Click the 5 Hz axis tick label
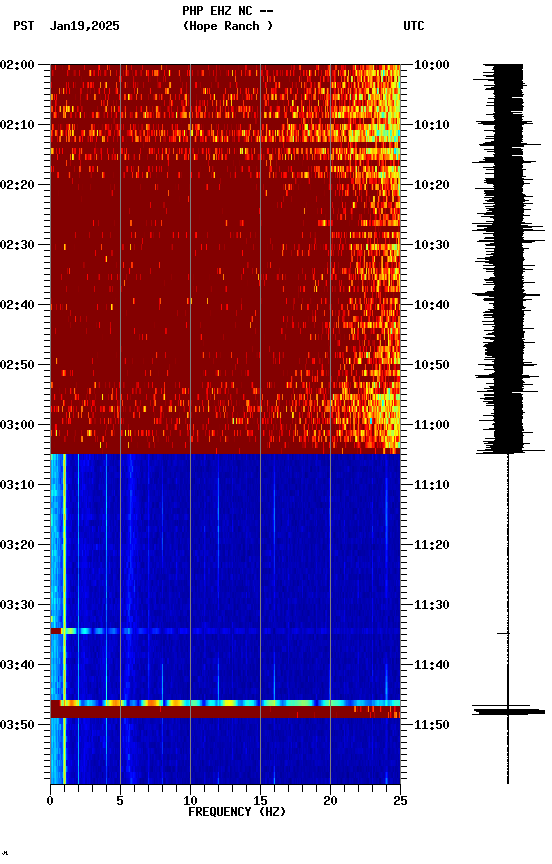 pos(120,801)
